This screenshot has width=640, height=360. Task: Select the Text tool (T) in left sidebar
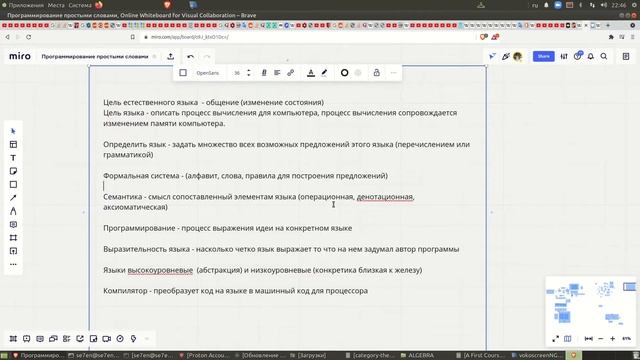coord(13,158)
